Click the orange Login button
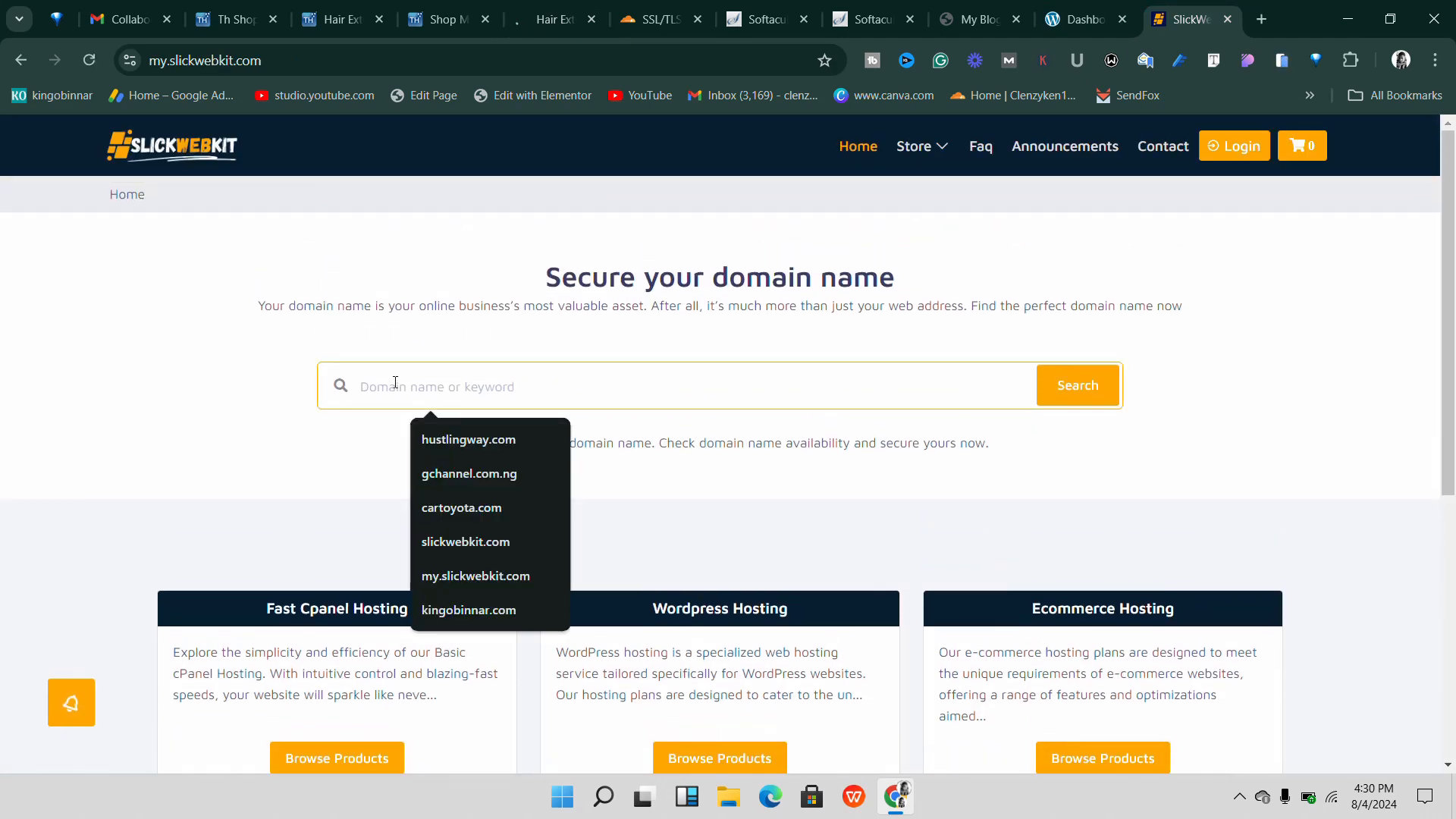 (x=1234, y=146)
